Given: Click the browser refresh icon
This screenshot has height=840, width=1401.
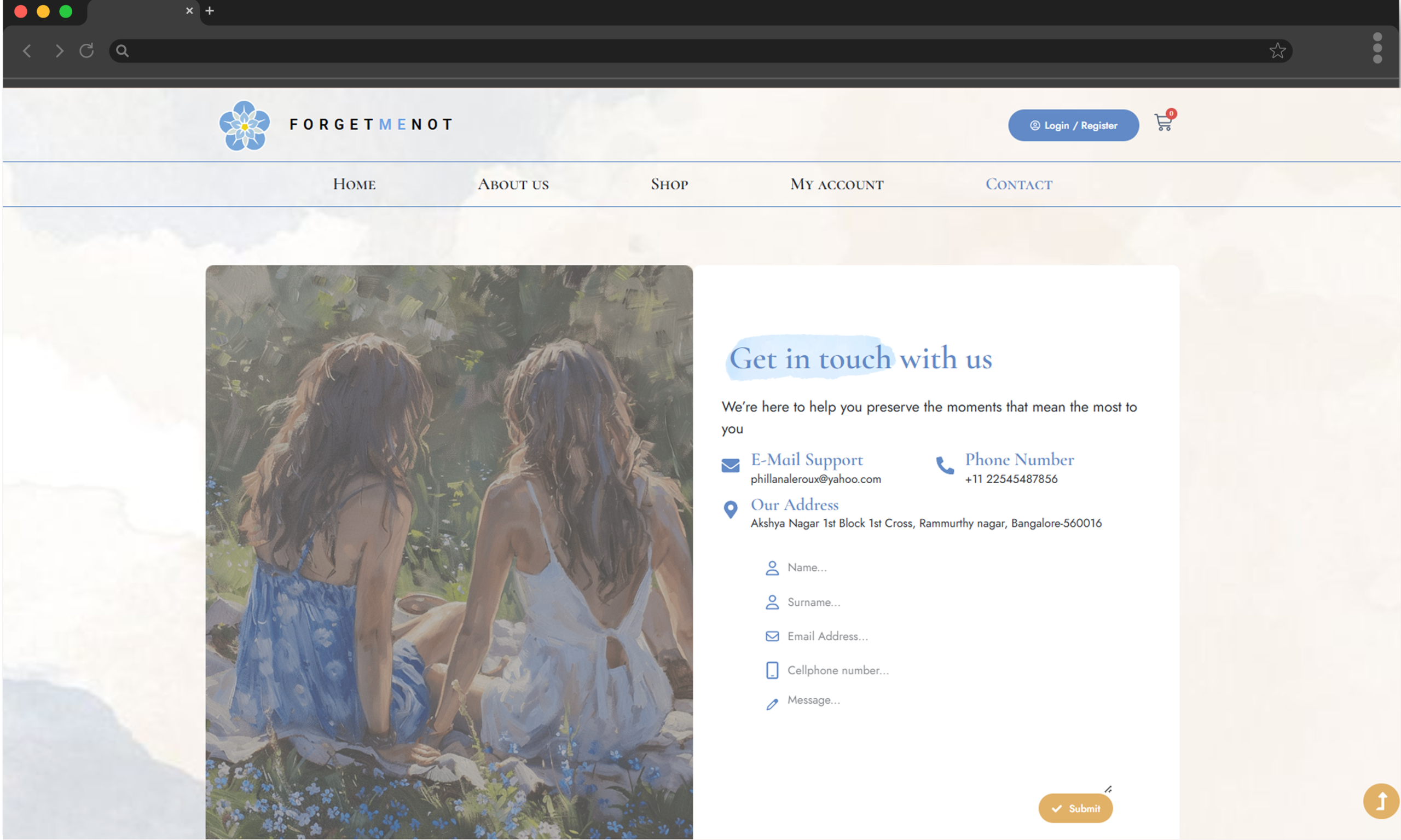Looking at the screenshot, I should click(86, 50).
